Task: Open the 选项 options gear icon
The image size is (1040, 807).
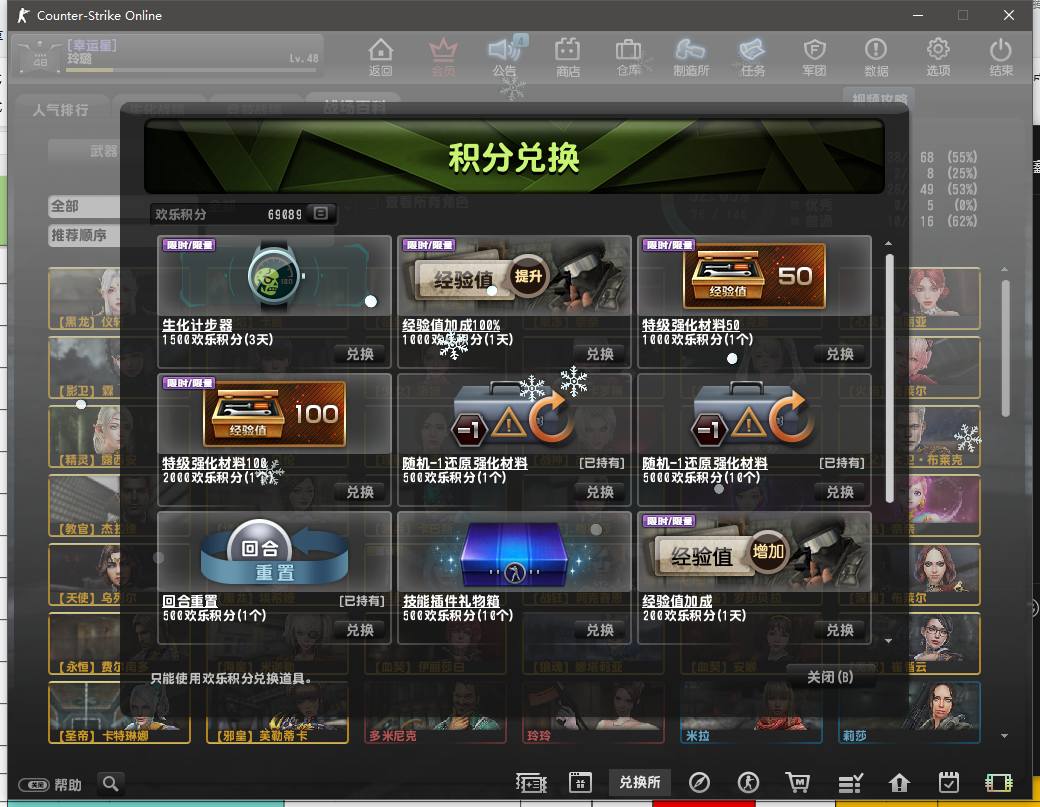Action: click(938, 56)
